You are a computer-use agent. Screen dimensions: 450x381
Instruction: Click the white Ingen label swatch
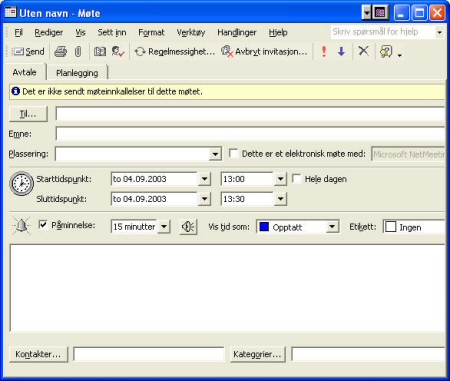pos(390,227)
